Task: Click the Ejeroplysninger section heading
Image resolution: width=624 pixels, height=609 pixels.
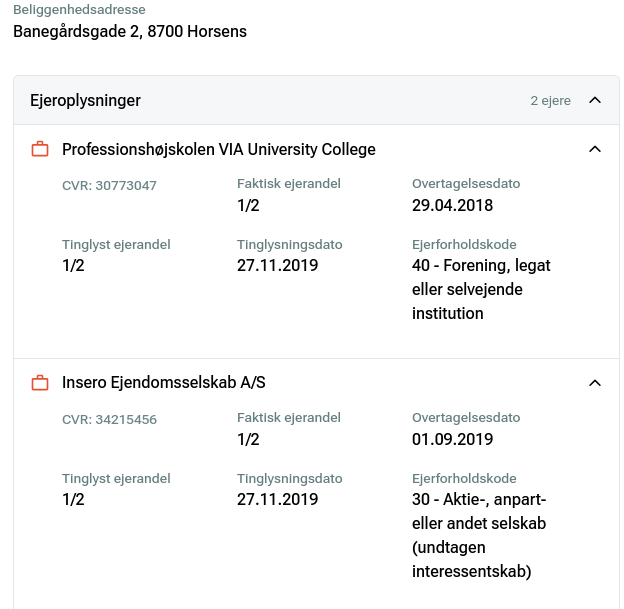Action: click(85, 101)
